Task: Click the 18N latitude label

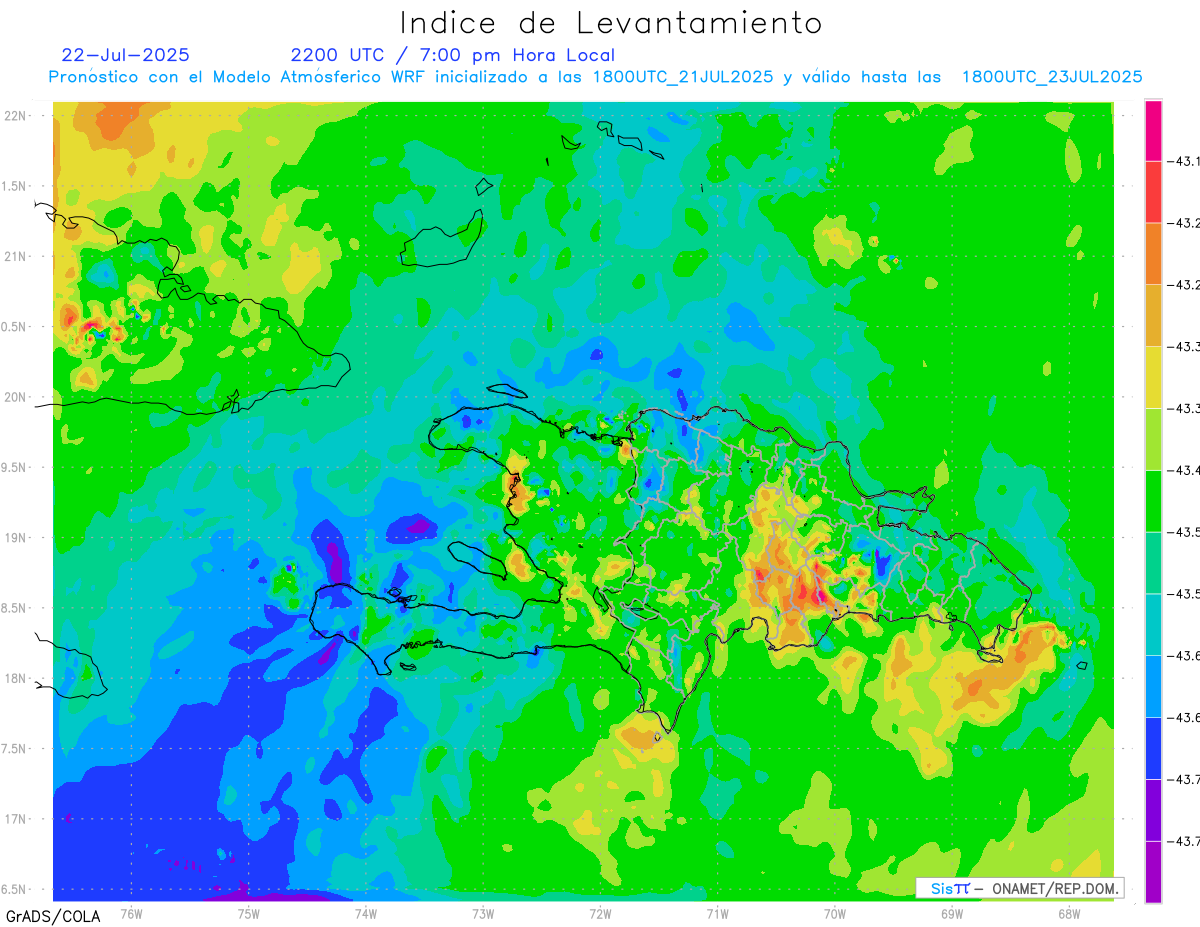Action: pyautogui.click(x=15, y=679)
